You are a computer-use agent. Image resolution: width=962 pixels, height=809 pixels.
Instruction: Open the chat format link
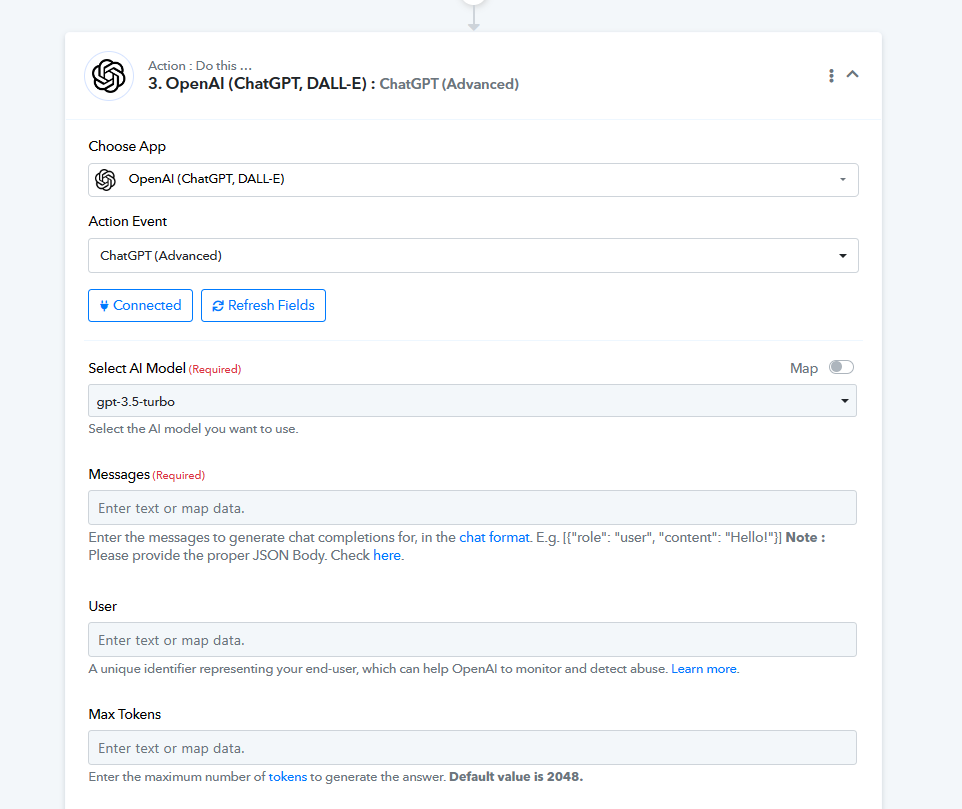tap(494, 537)
